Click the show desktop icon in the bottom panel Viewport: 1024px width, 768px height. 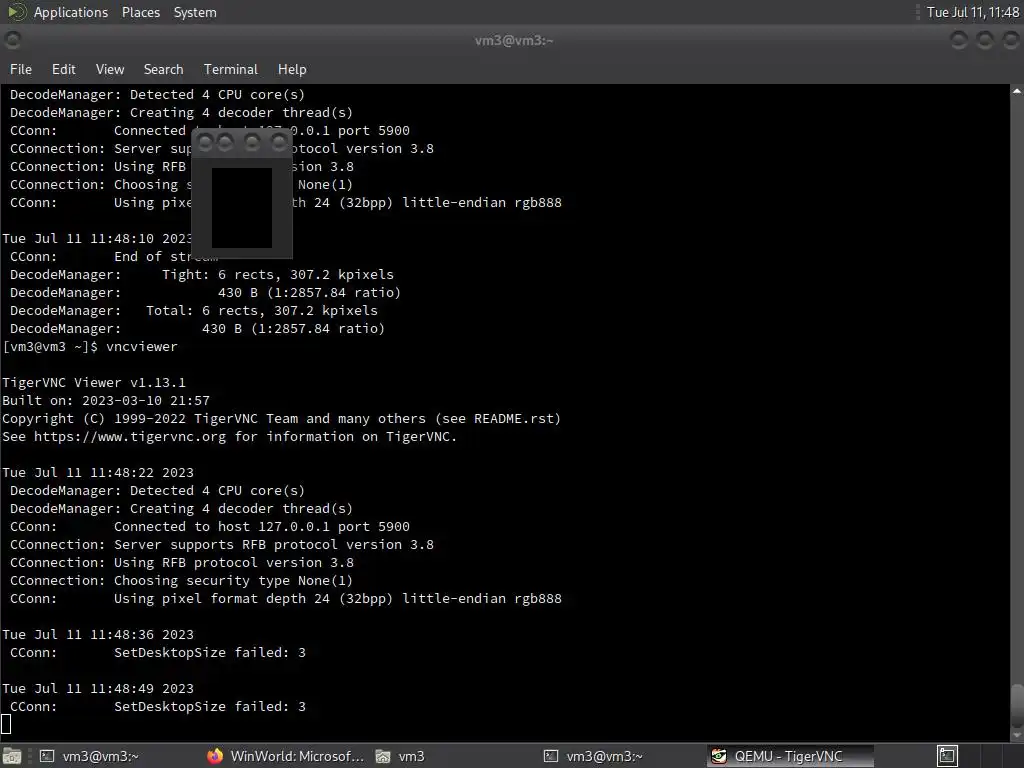[12, 756]
